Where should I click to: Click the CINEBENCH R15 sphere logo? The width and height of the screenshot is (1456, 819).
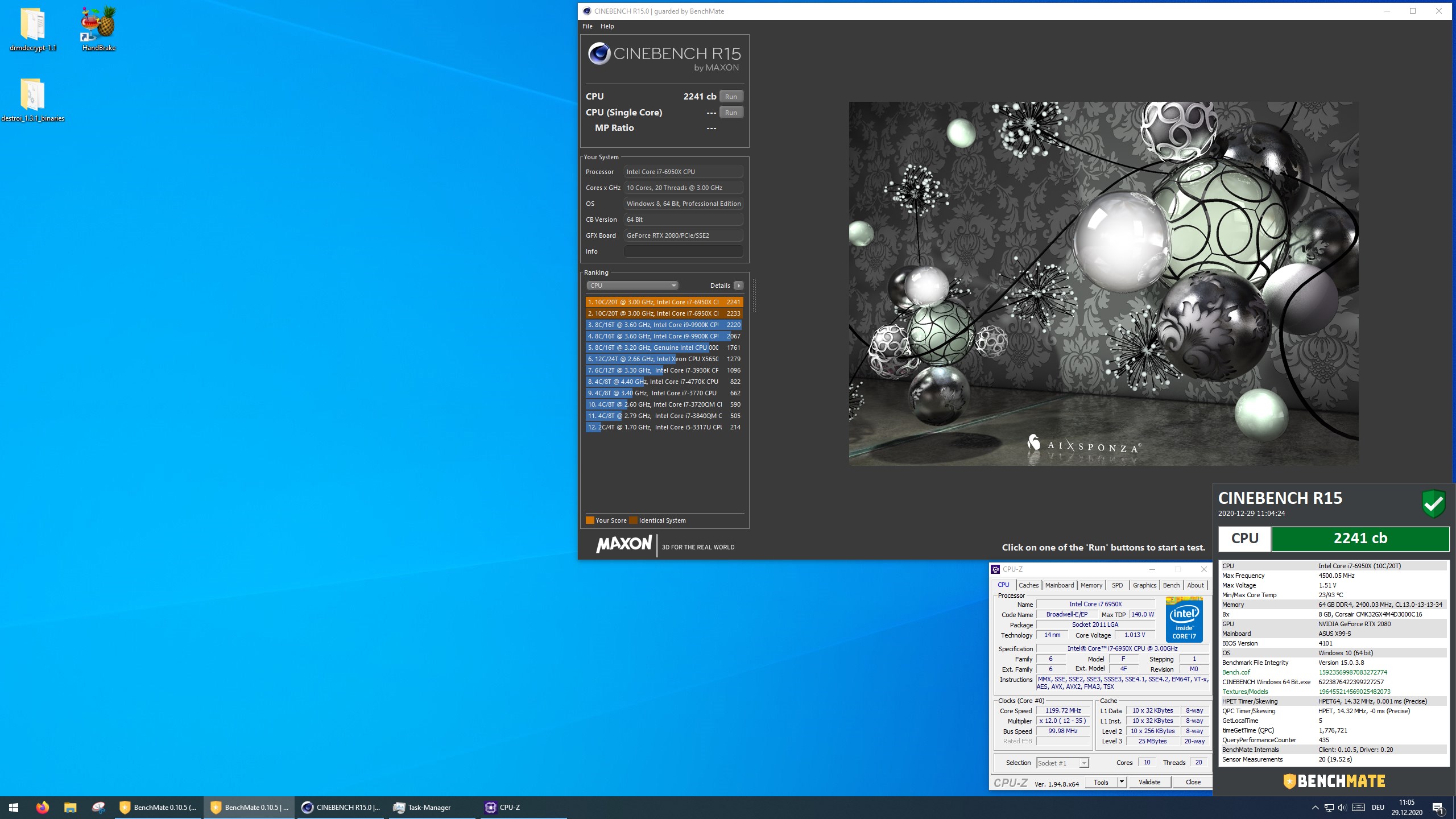599,53
